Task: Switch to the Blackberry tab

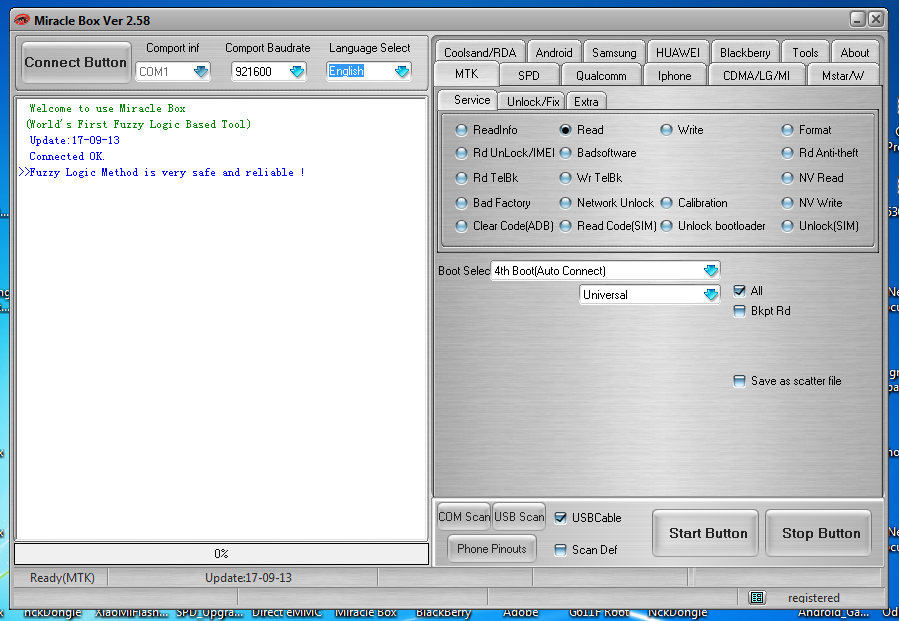Action: pos(745,52)
